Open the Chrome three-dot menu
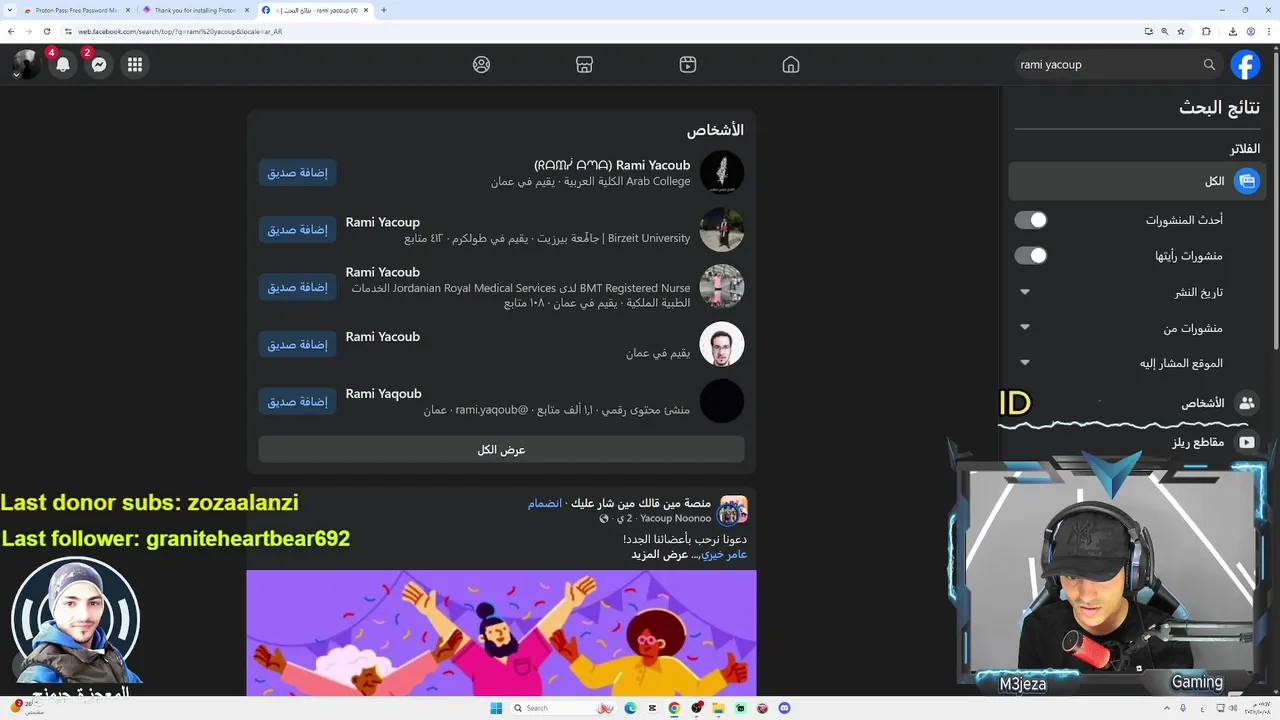1280x720 pixels. (1268, 31)
